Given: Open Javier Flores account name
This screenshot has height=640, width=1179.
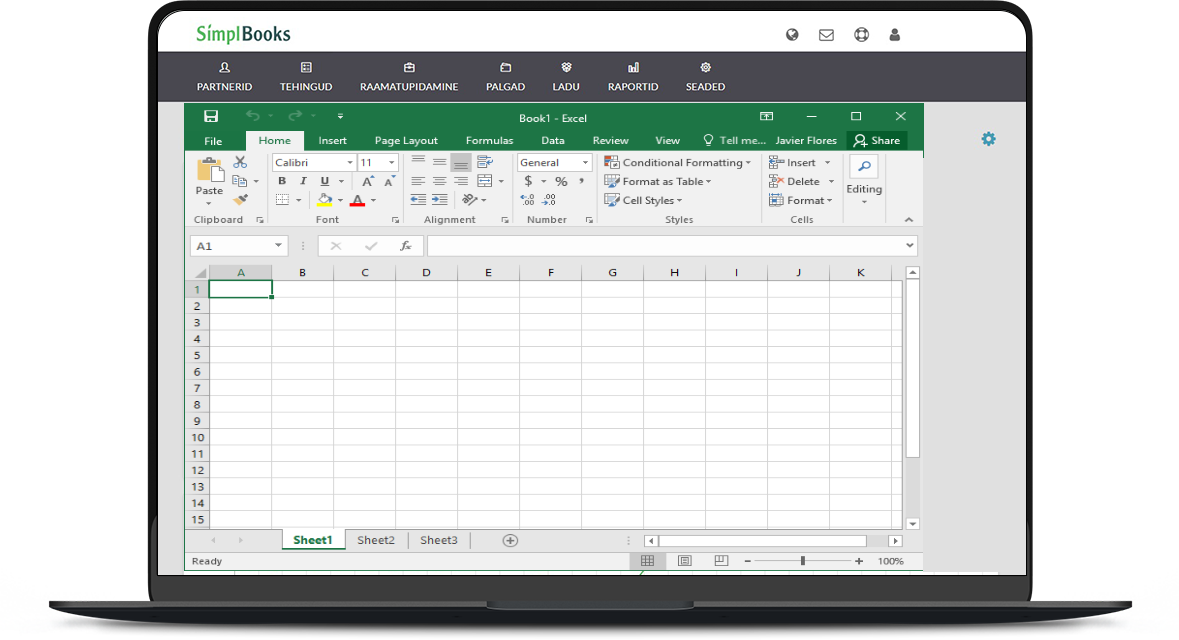Looking at the screenshot, I should pos(806,141).
